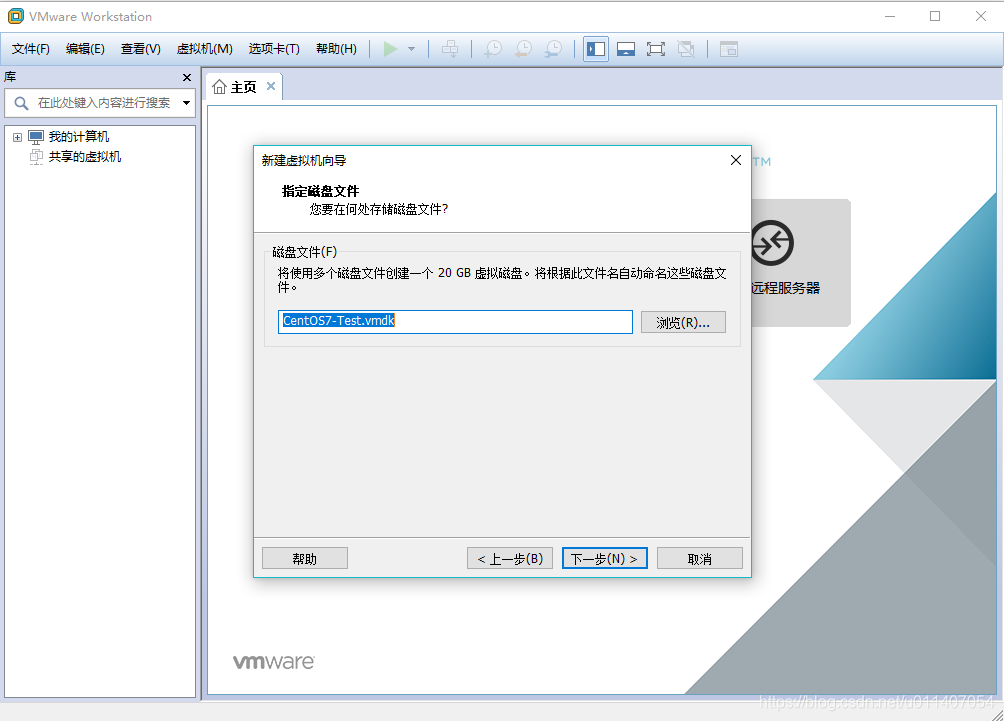The height and width of the screenshot is (721, 1004).
Task: Click the send Ctrl+Alt+Del toolbar icon
Action: click(450, 49)
